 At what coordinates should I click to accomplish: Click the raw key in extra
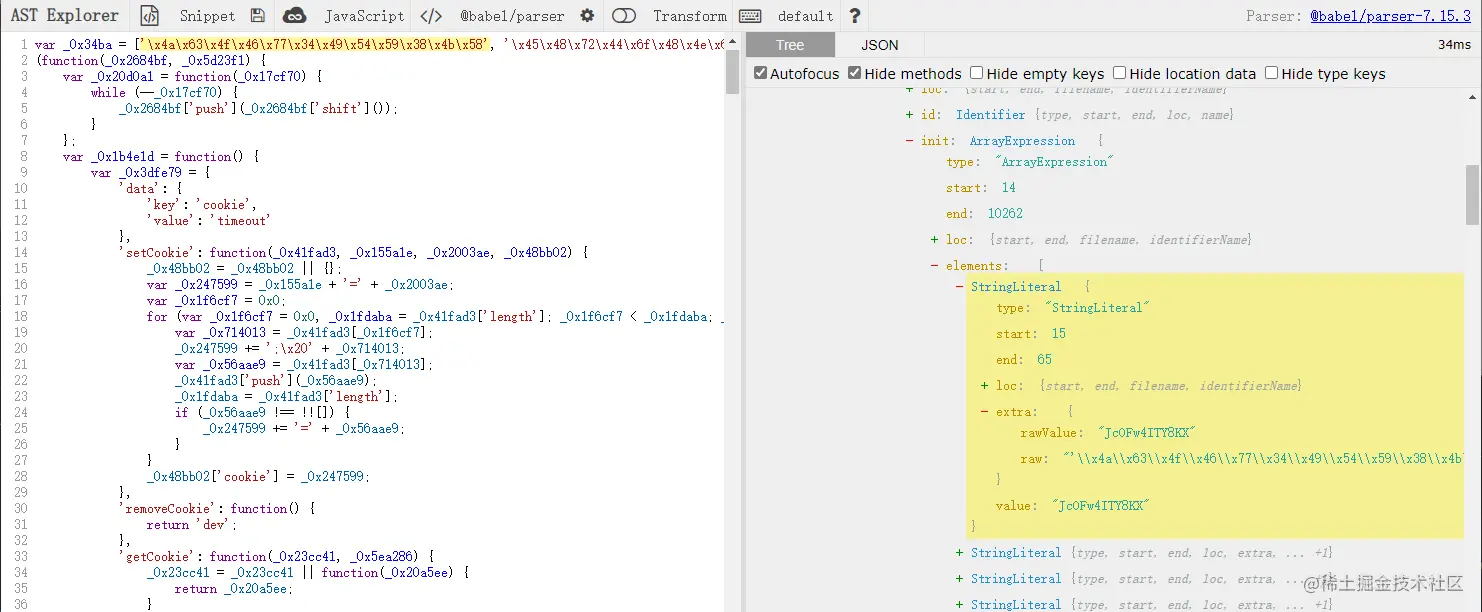(x=1034, y=459)
